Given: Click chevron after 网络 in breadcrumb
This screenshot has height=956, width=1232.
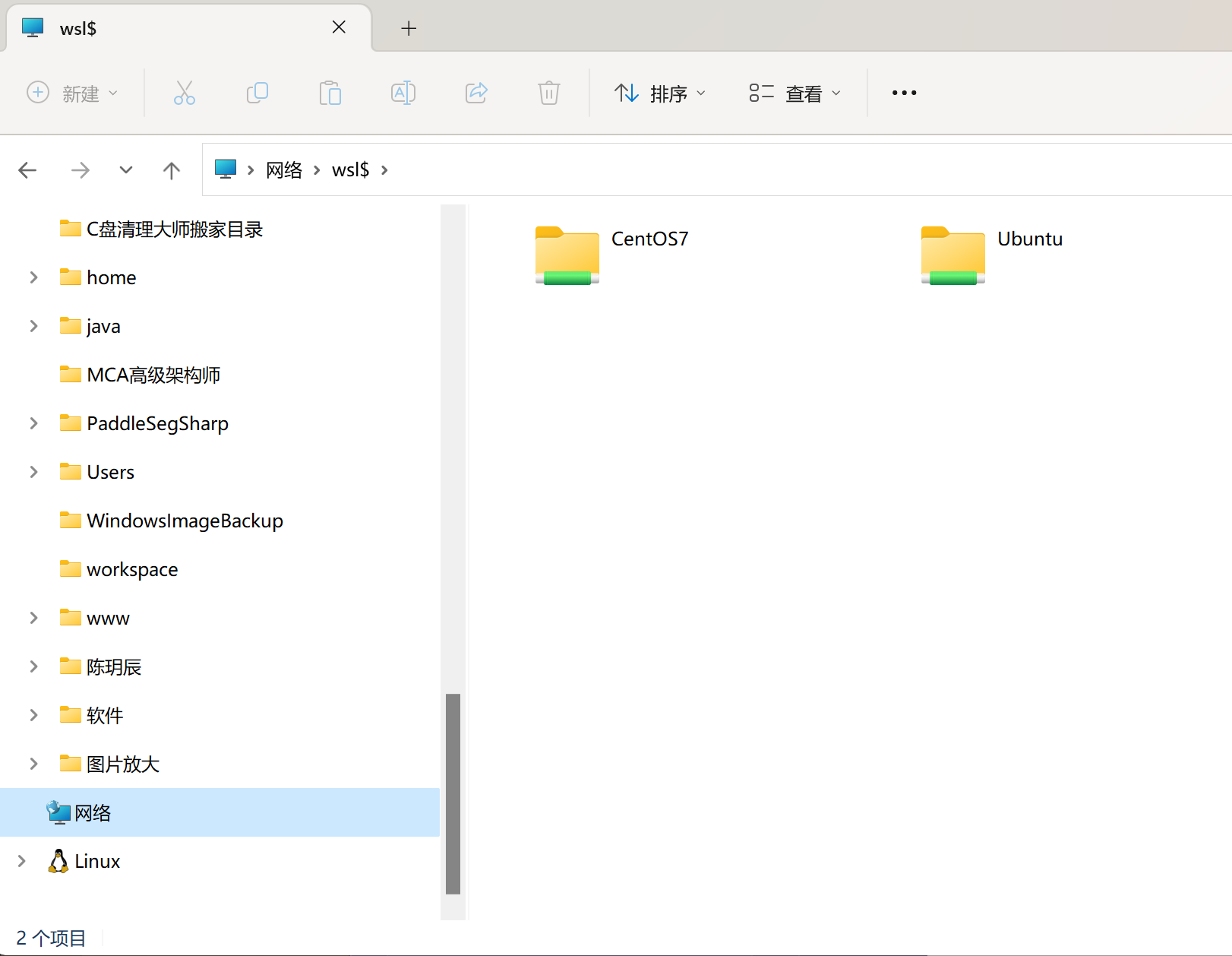Looking at the screenshot, I should coord(317,170).
